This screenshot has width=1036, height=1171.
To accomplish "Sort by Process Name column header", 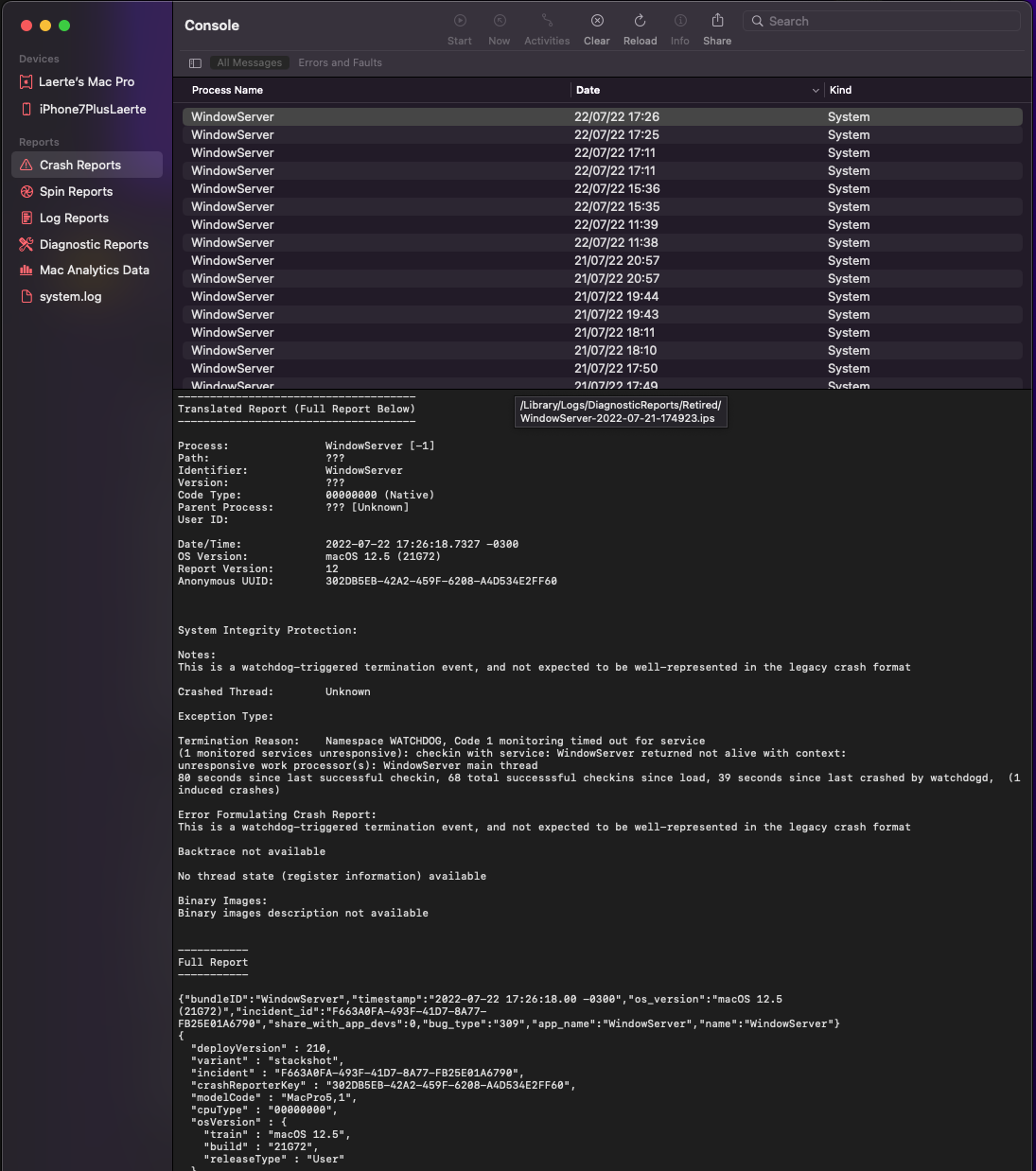I will pyautogui.click(x=227, y=90).
